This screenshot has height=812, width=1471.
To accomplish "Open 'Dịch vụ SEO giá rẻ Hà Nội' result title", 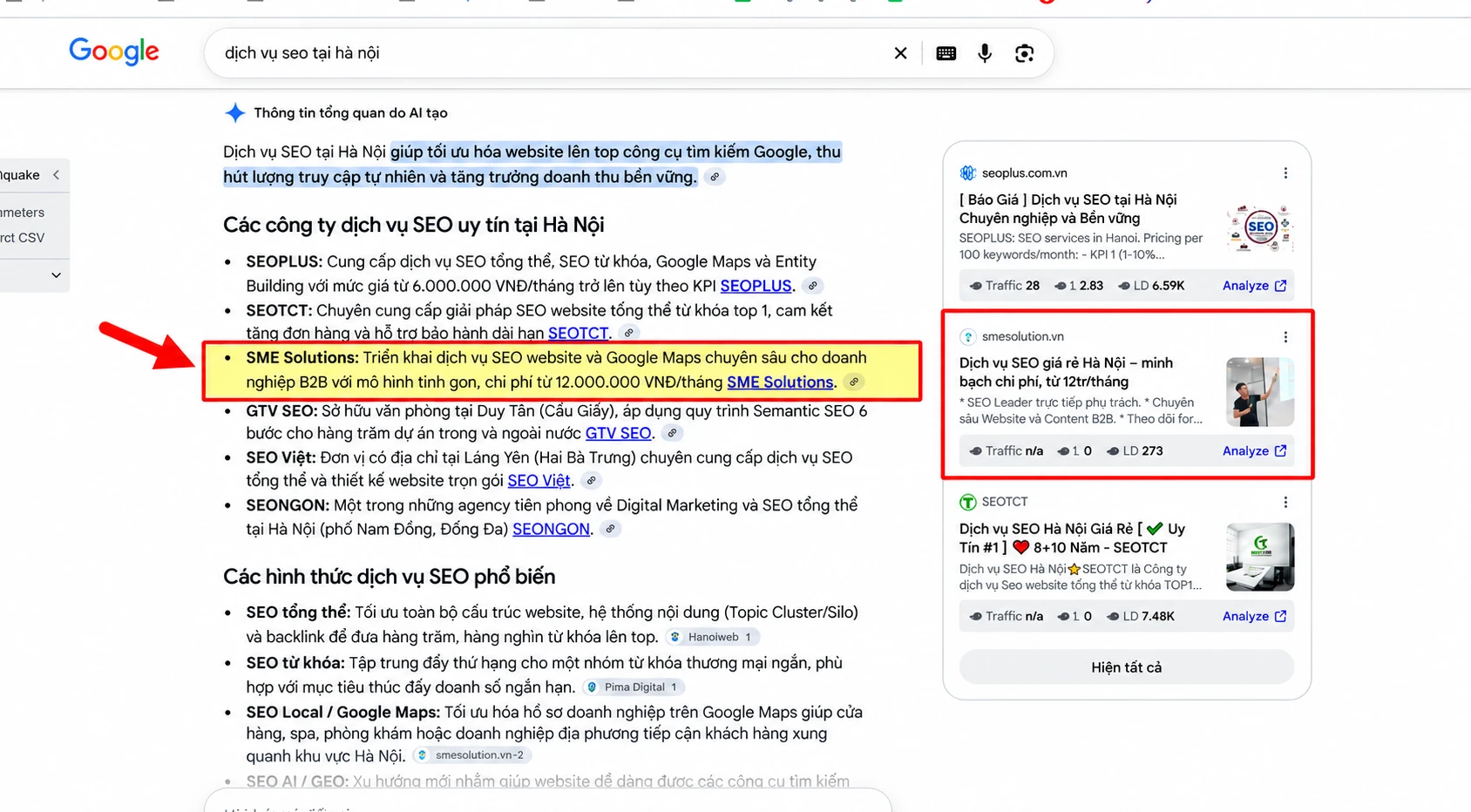I will click(1066, 372).
